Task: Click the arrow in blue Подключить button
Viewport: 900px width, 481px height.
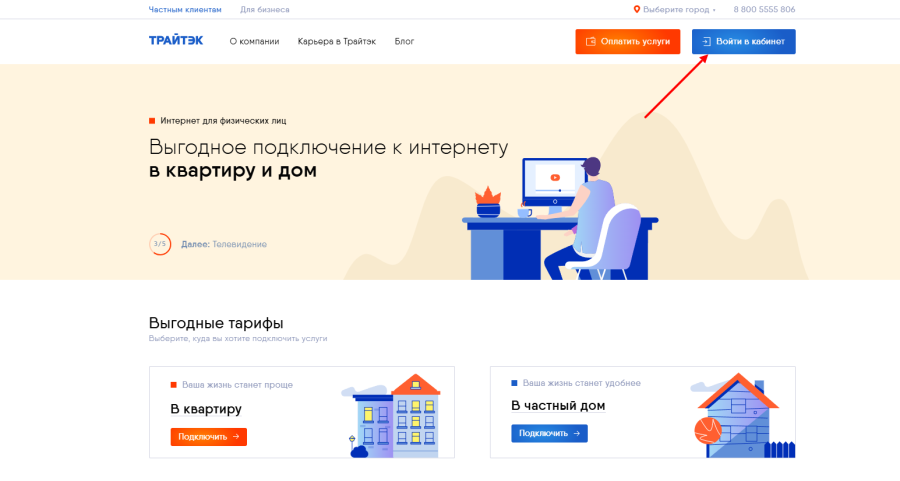Action: (577, 433)
